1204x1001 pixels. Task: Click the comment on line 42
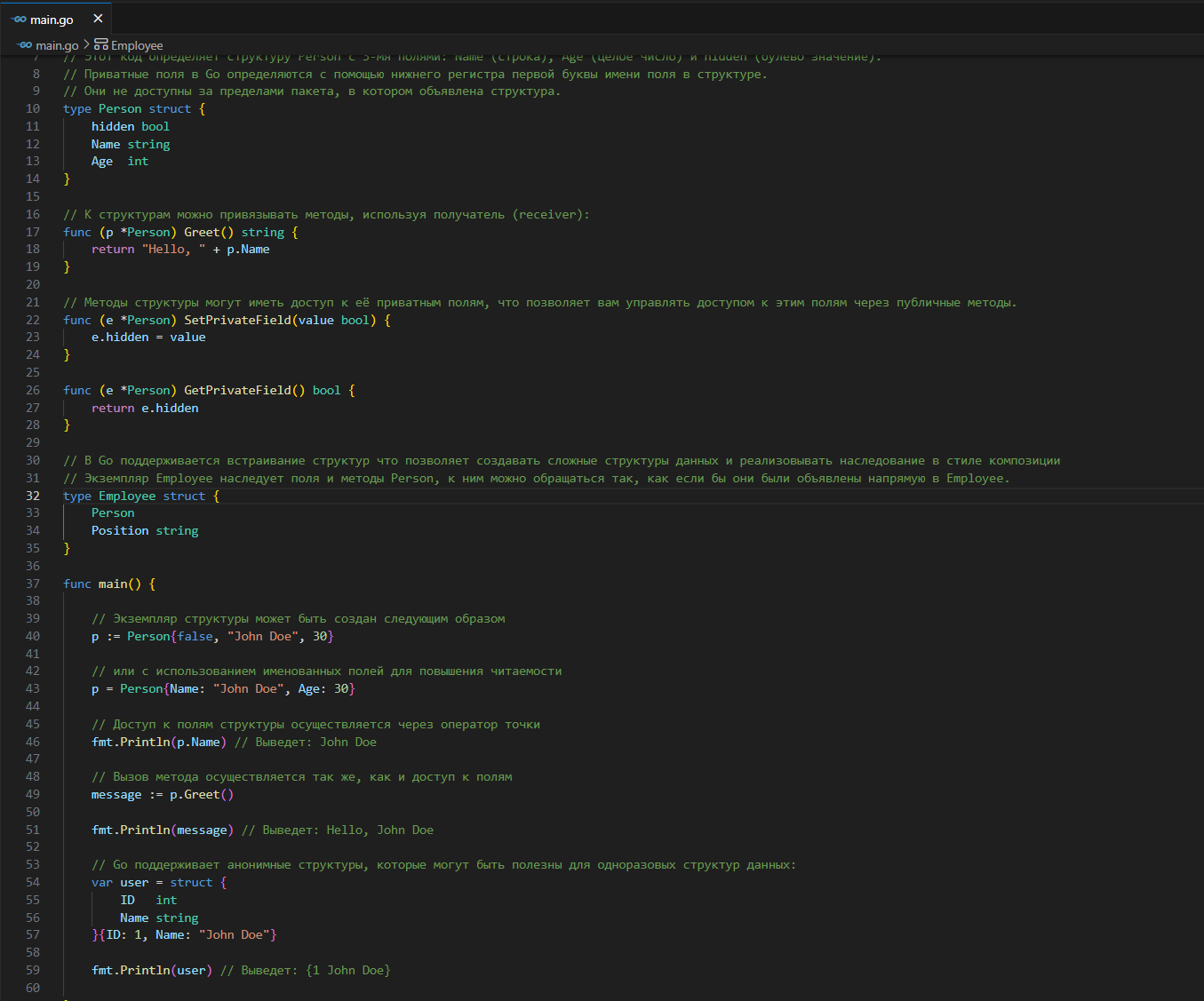(326, 671)
